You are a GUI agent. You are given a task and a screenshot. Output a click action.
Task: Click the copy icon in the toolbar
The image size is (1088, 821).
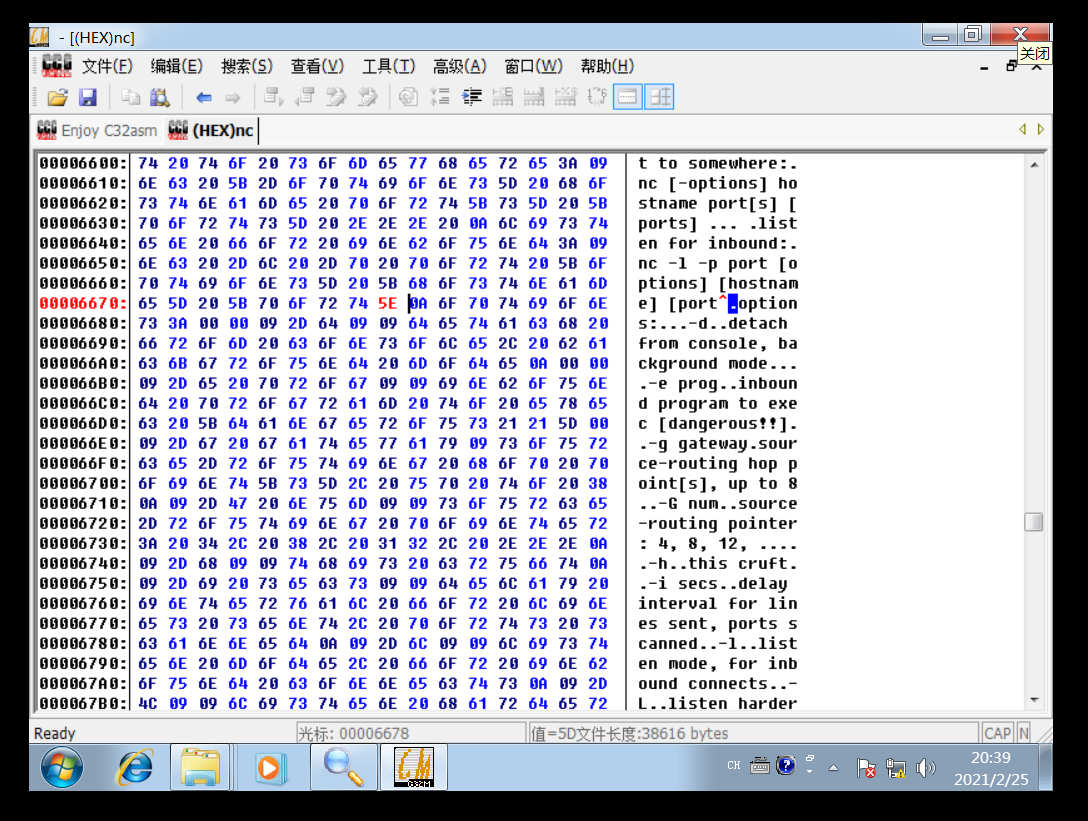pyautogui.click(x=130, y=97)
